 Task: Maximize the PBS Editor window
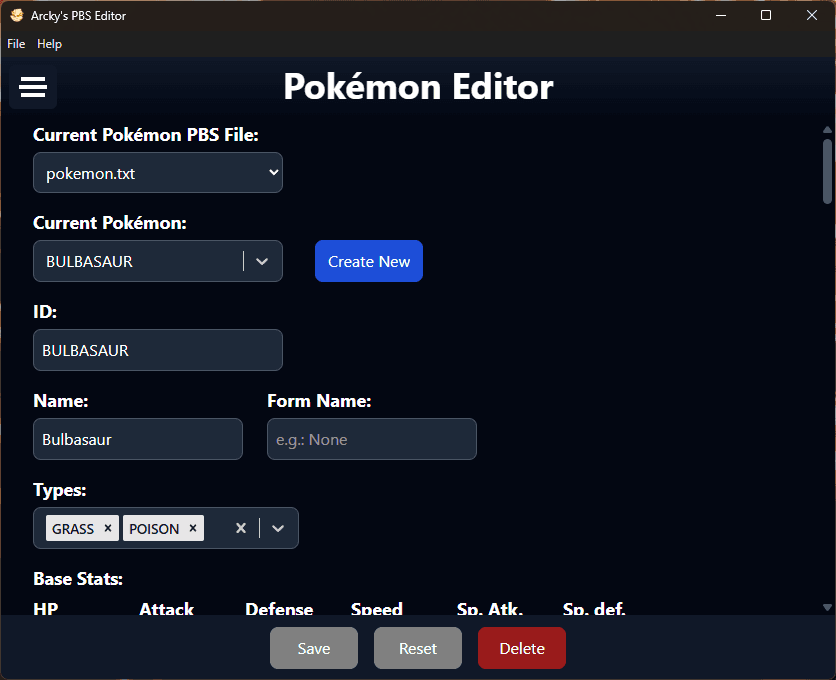coord(765,15)
